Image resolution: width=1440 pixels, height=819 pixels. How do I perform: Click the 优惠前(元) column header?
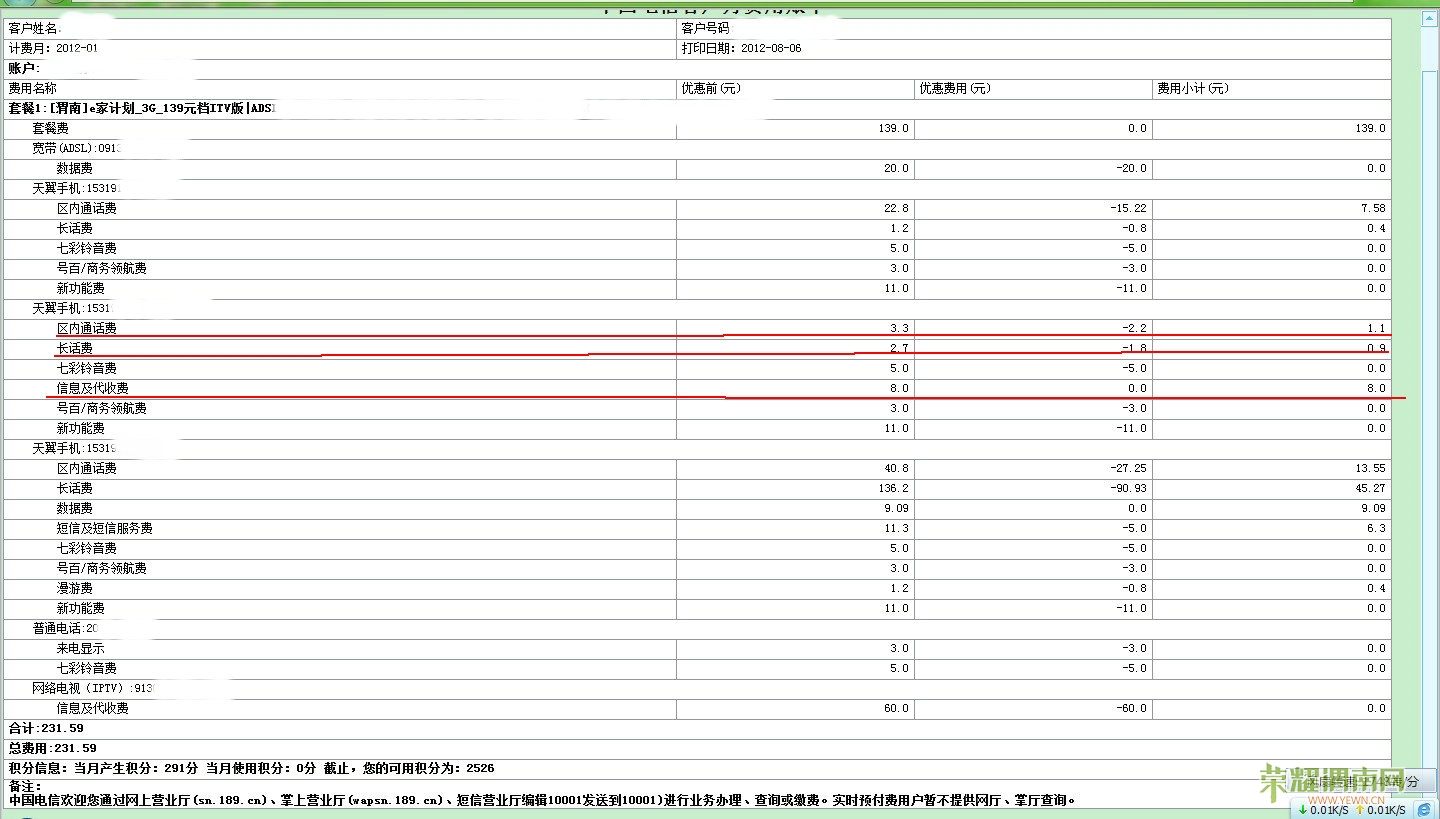[x=711, y=88]
